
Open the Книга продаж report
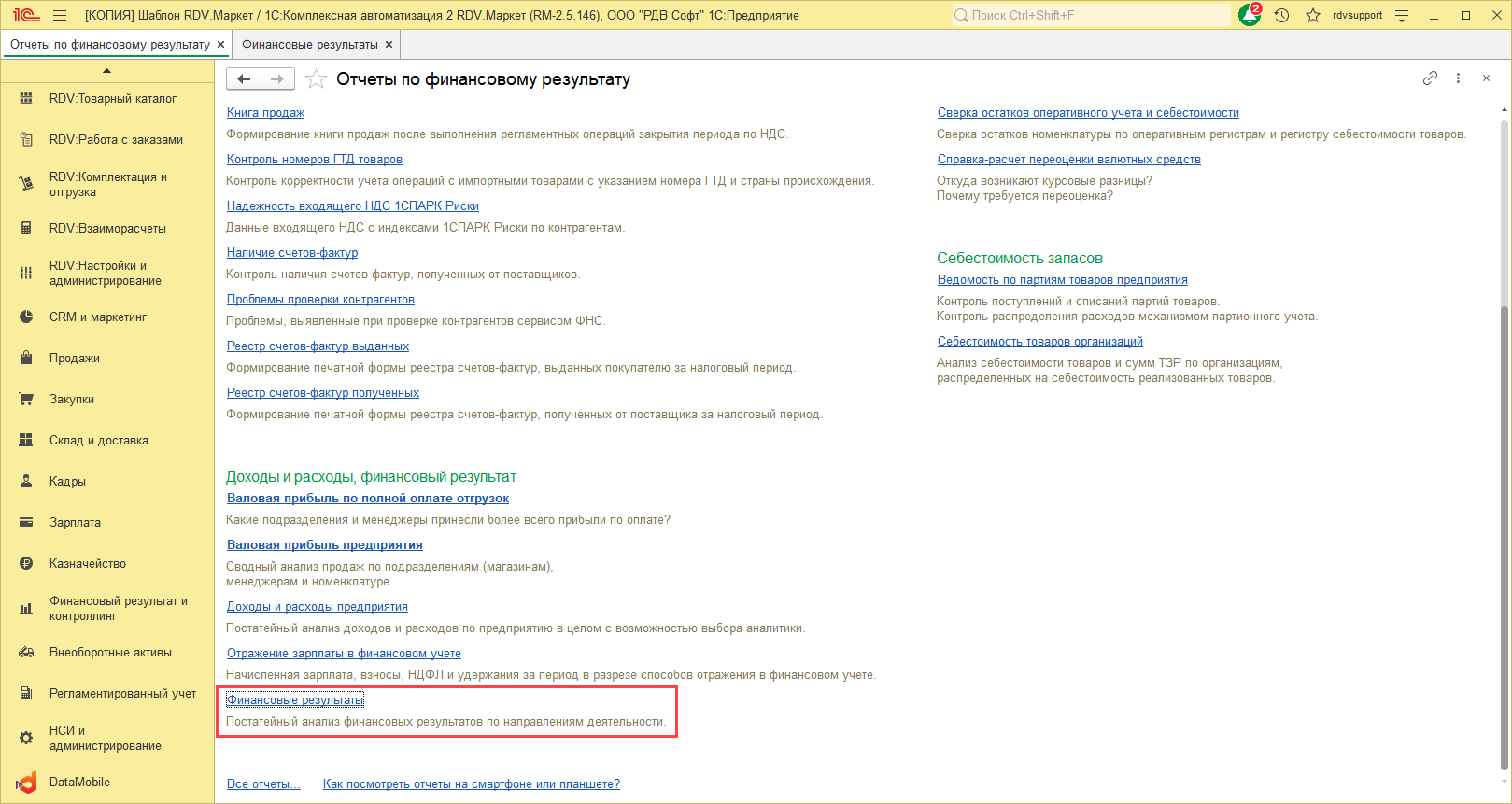click(x=266, y=113)
